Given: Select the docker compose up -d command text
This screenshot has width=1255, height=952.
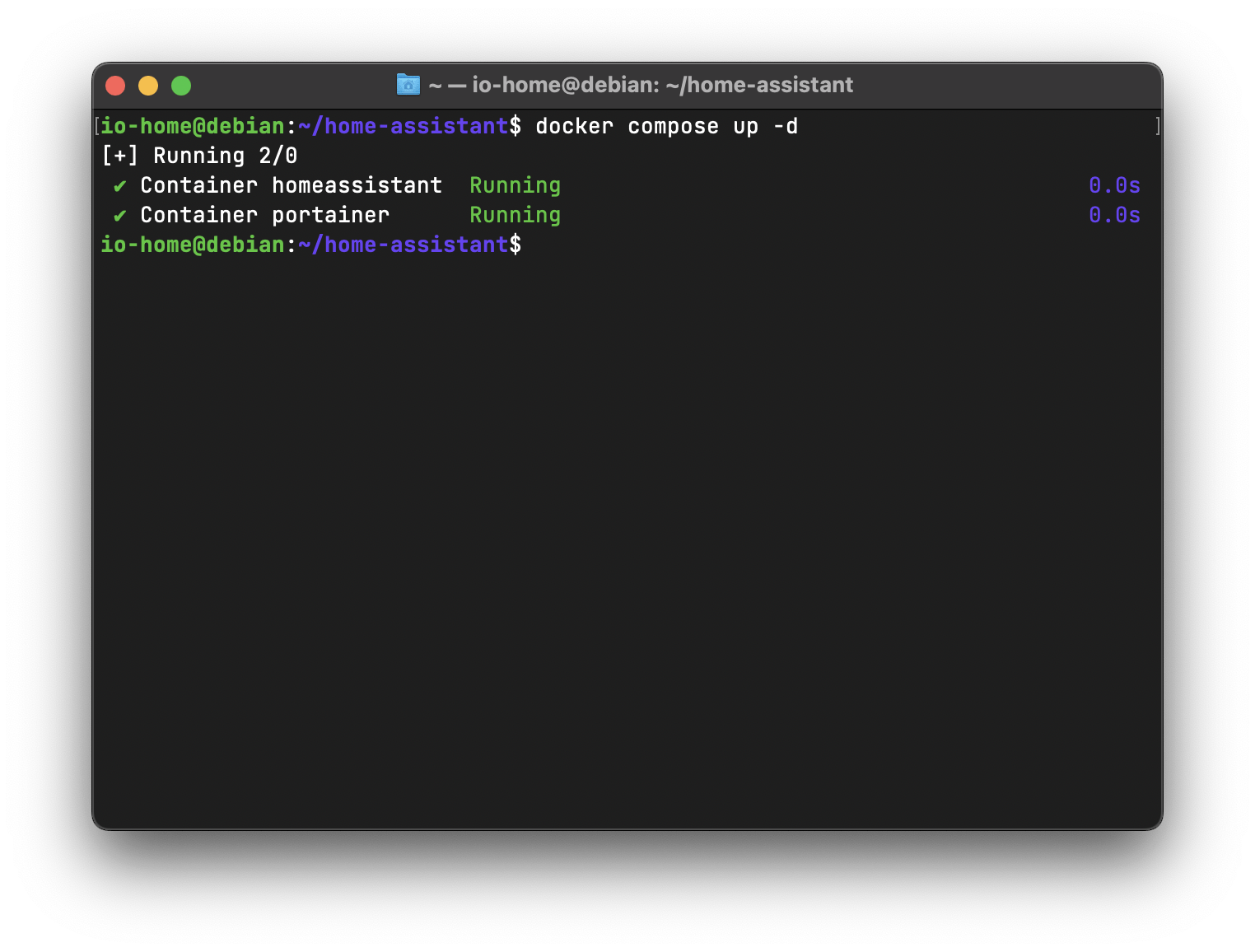Looking at the screenshot, I should pos(665,126).
